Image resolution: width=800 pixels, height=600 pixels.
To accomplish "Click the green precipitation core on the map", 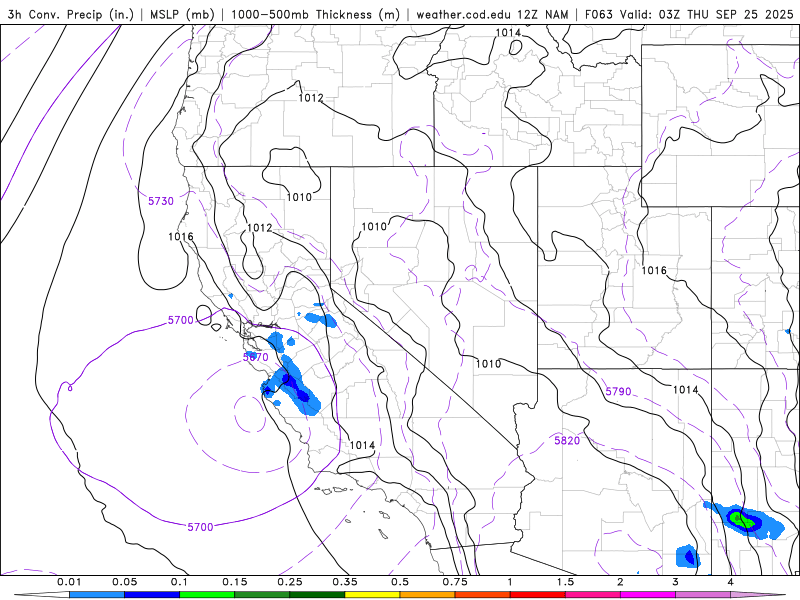I will click(x=741, y=520).
